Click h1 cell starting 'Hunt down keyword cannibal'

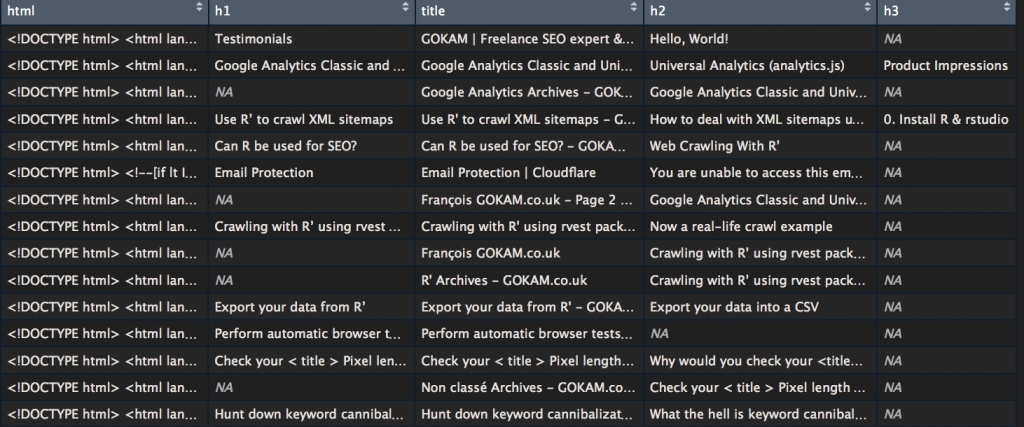point(308,413)
